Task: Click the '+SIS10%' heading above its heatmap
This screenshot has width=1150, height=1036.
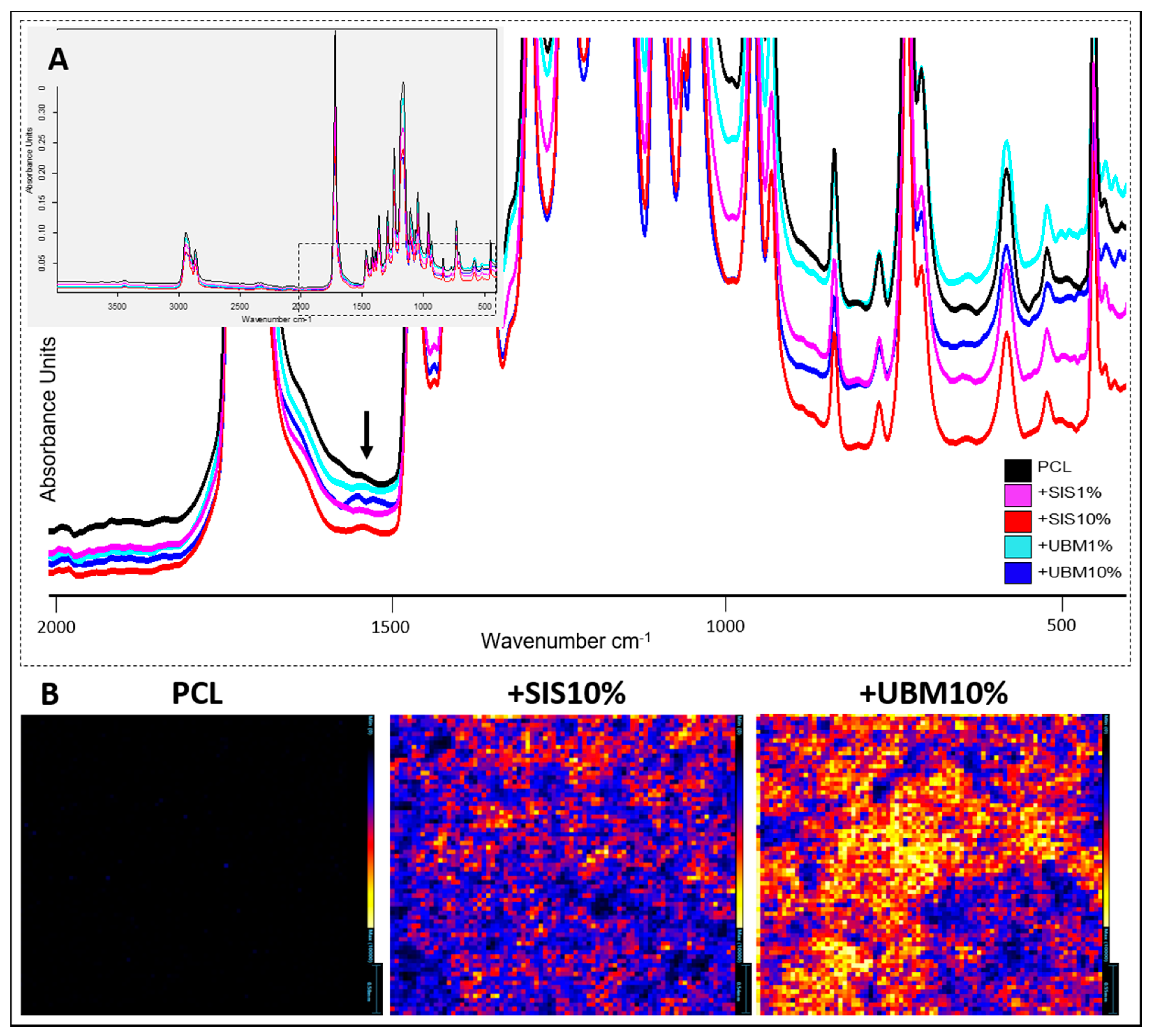Action: coord(566,693)
